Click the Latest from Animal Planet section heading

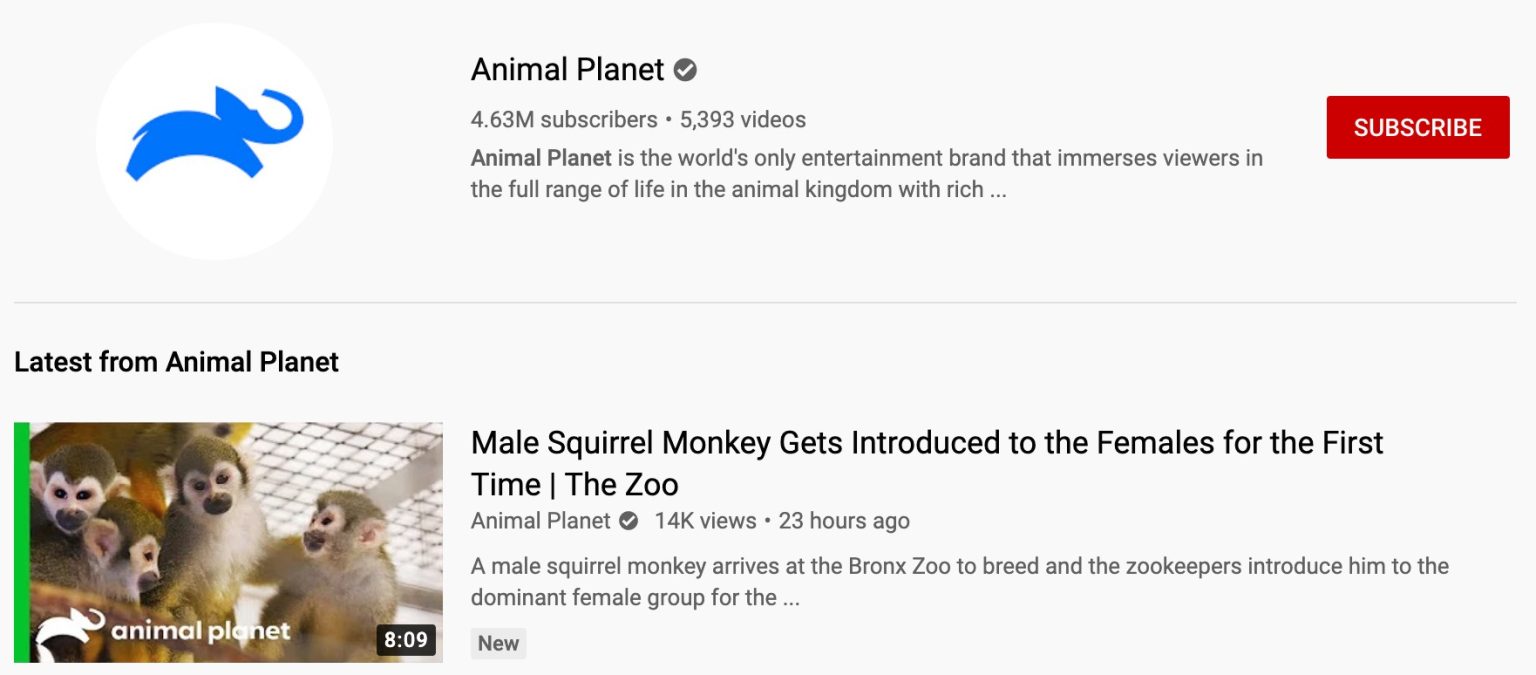(x=176, y=362)
